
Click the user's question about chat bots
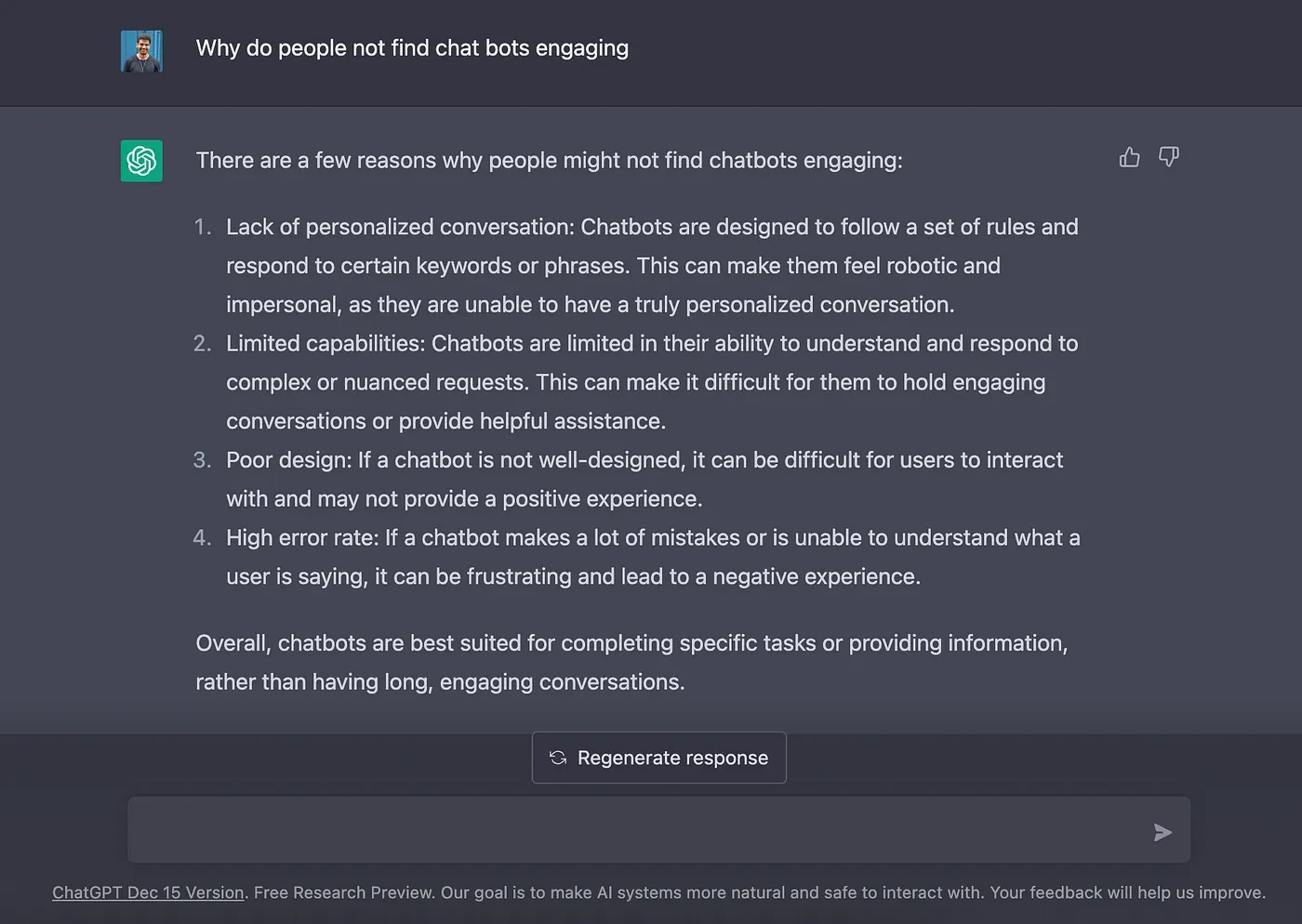(x=412, y=48)
